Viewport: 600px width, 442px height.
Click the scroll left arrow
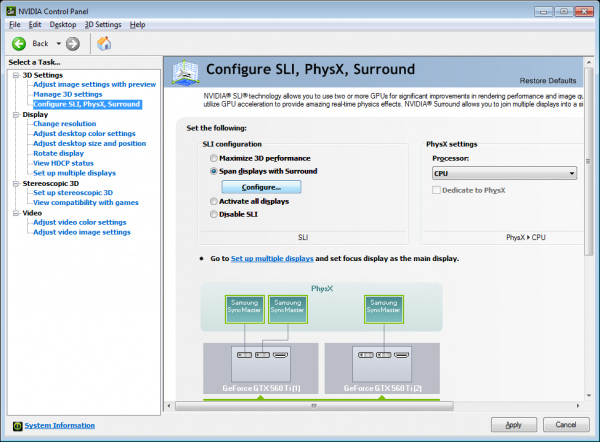[169, 406]
